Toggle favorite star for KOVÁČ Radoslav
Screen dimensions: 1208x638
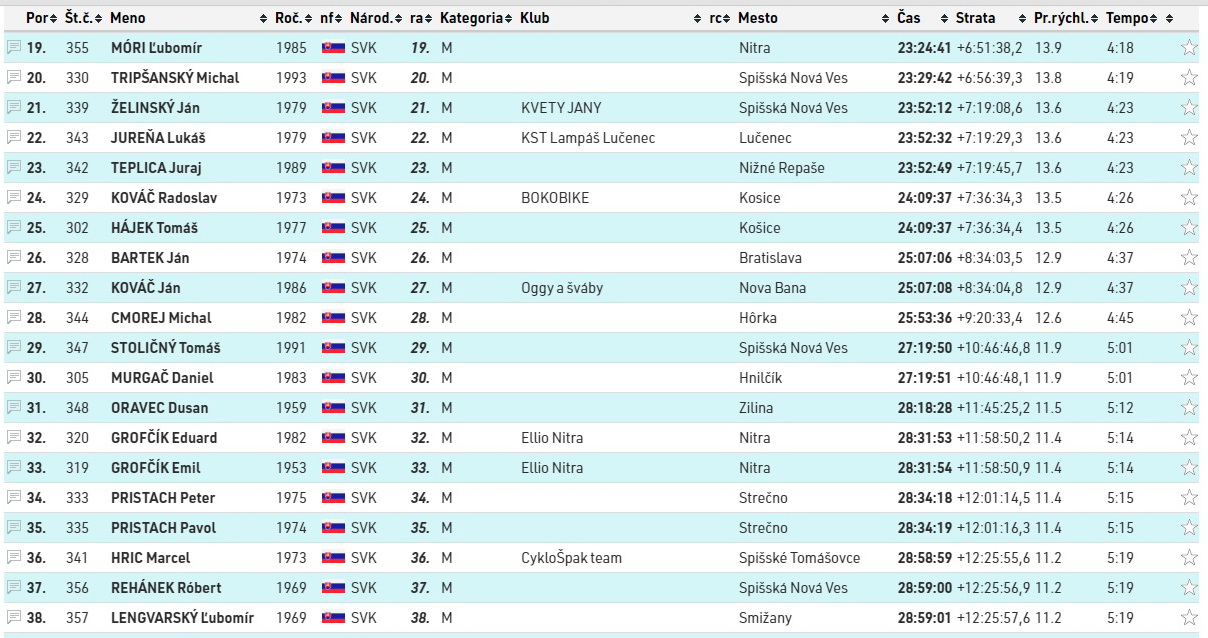click(x=1189, y=197)
